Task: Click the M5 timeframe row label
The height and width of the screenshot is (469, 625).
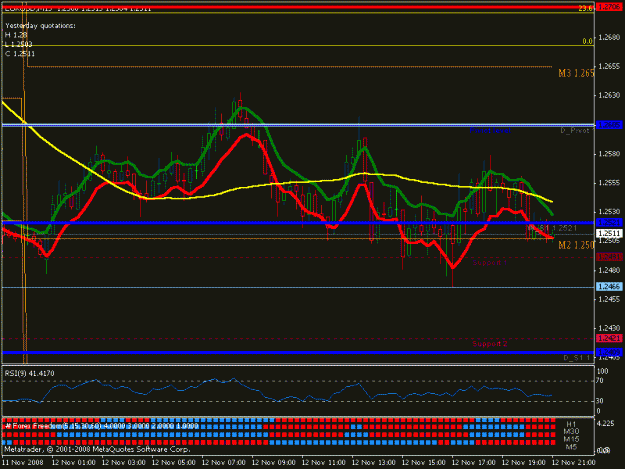Action: pyautogui.click(x=572, y=447)
